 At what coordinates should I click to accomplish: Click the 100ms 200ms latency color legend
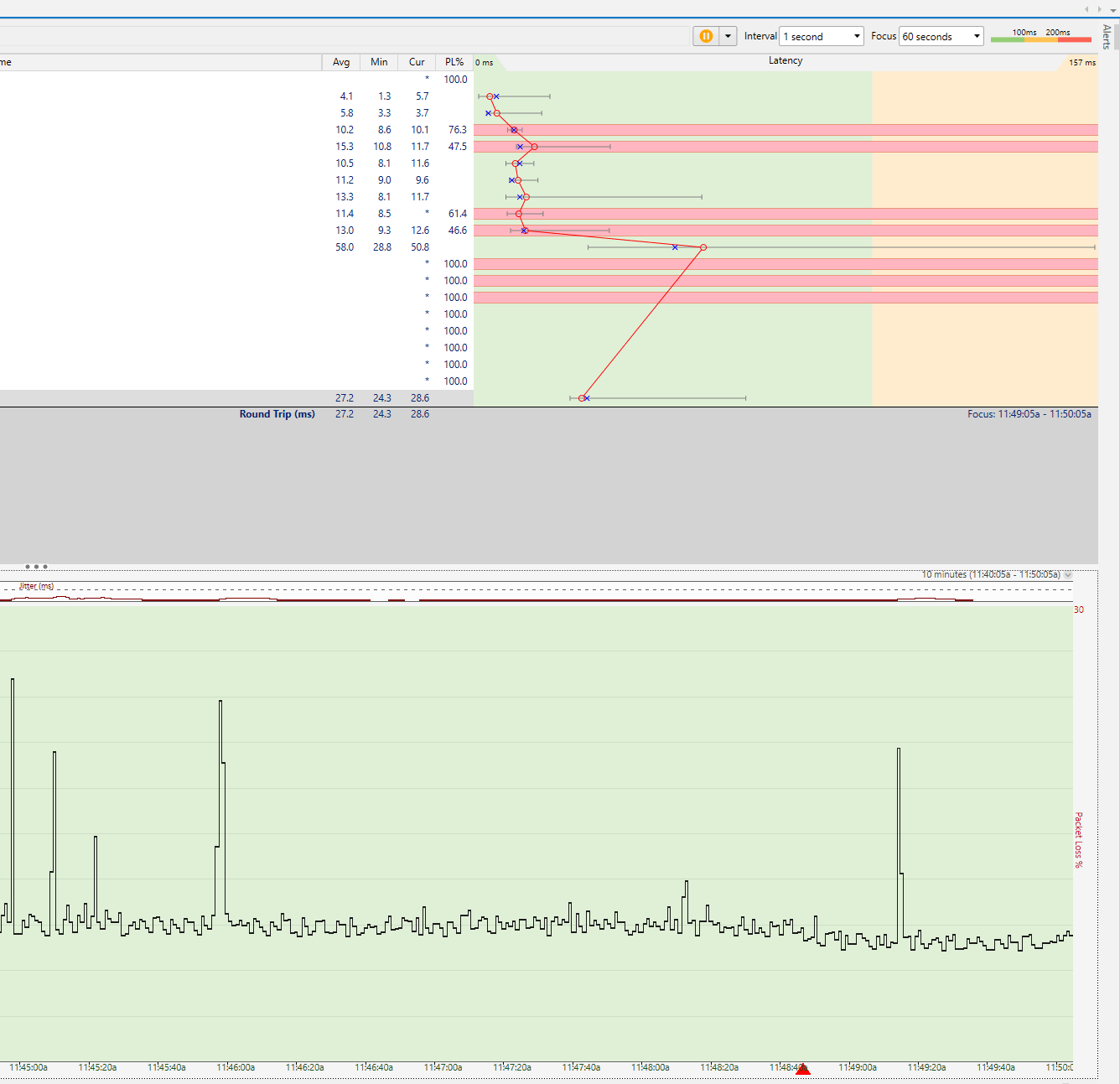1040,35
